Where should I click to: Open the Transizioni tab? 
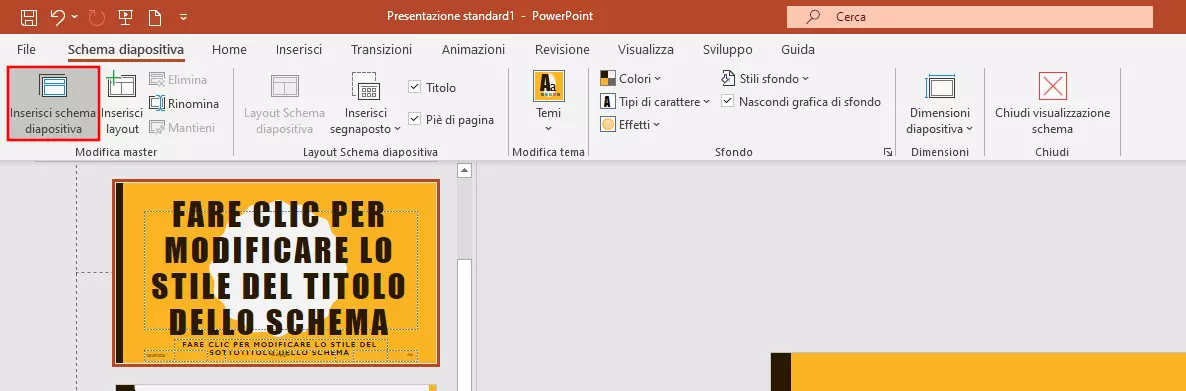pos(381,49)
